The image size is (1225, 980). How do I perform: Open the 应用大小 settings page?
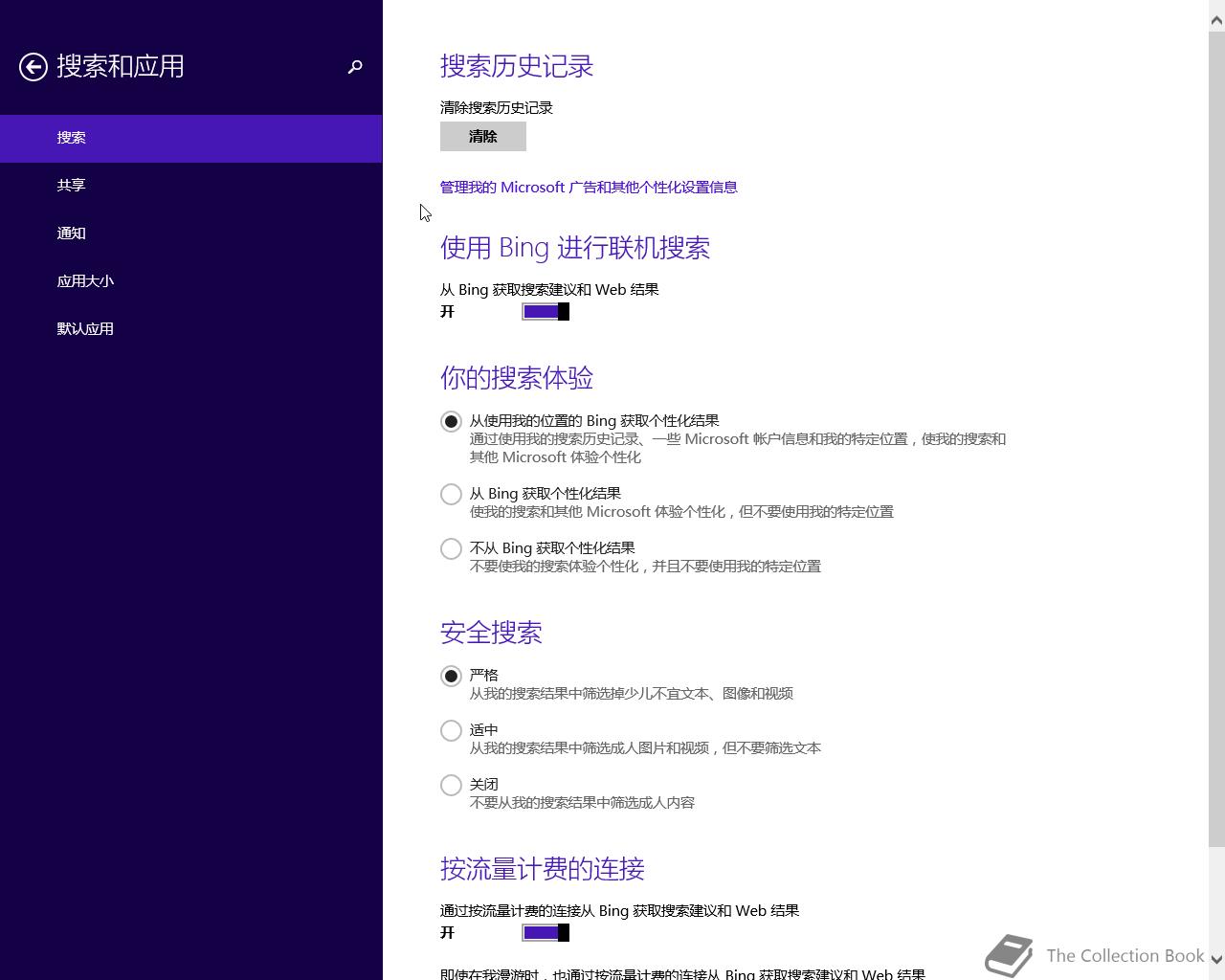click(x=191, y=281)
